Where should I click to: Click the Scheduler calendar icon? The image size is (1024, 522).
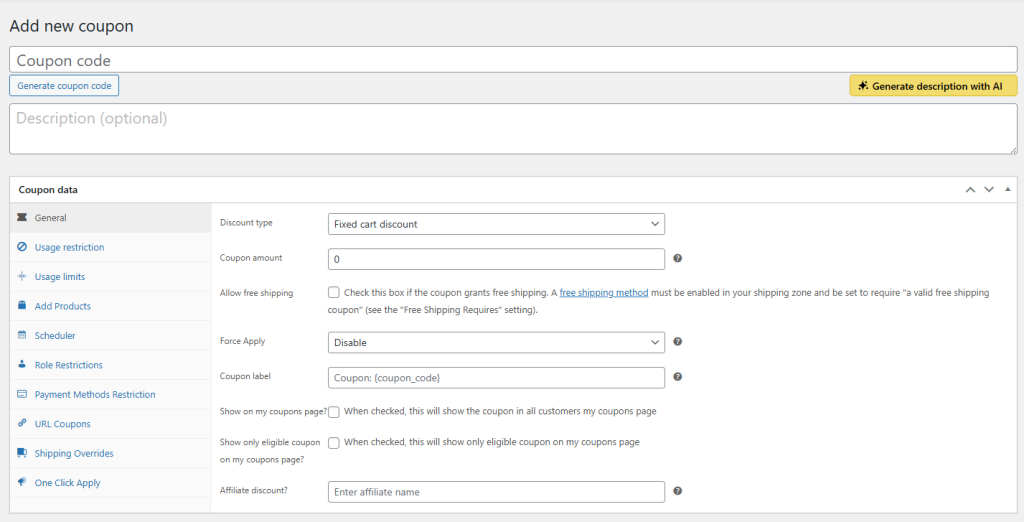(x=22, y=335)
